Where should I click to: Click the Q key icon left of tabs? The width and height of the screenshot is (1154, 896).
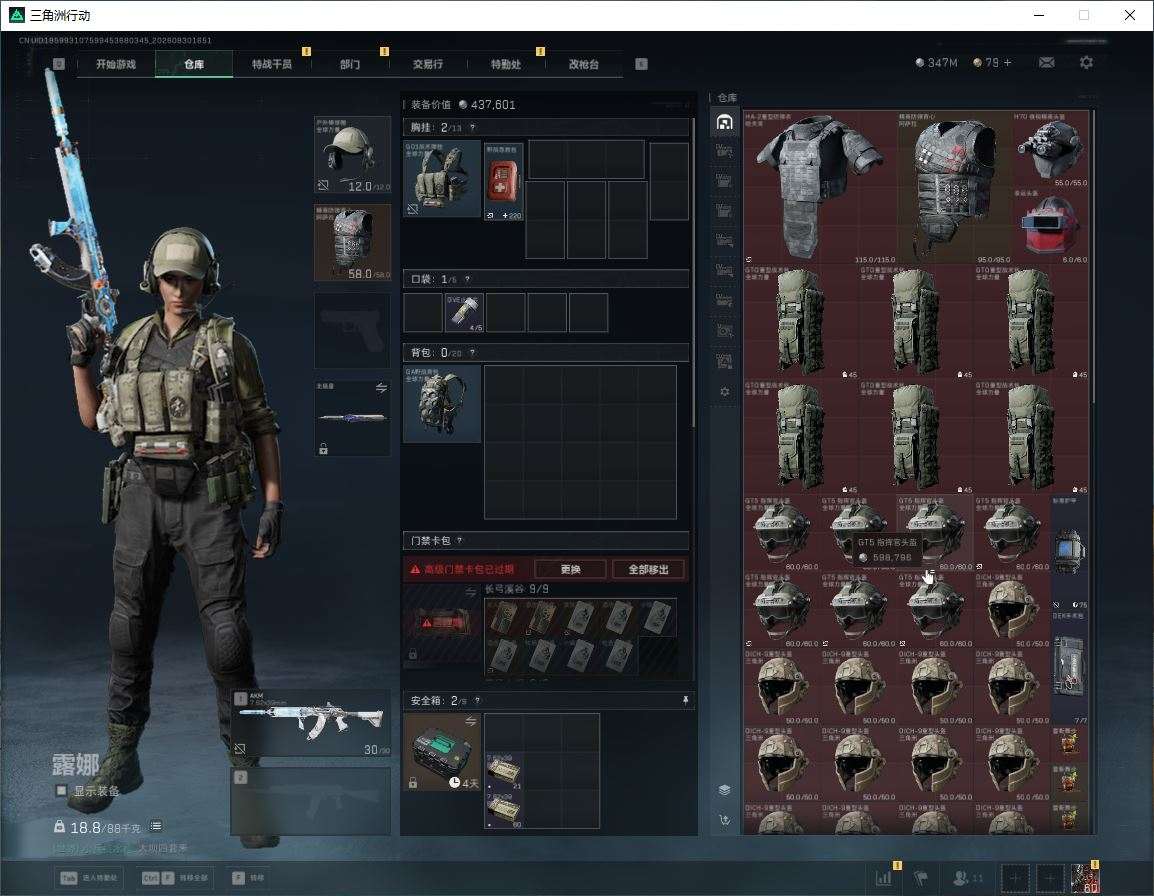pos(59,64)
